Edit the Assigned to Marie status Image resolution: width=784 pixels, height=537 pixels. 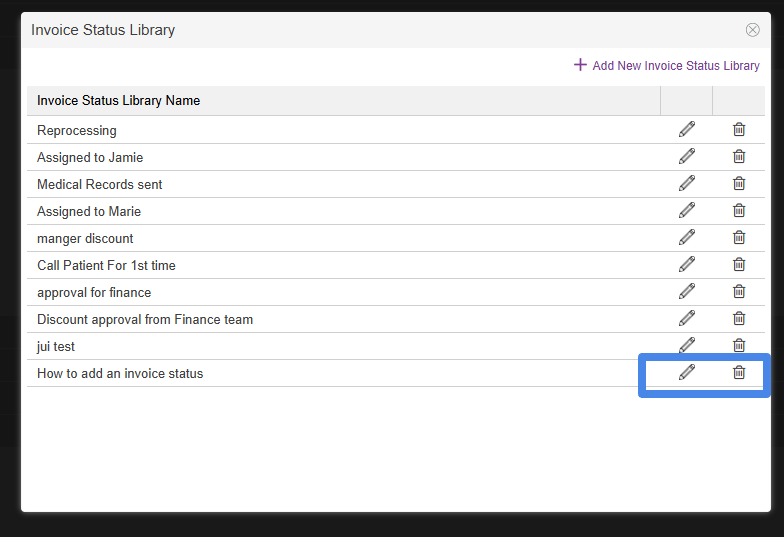click(687, 210)
